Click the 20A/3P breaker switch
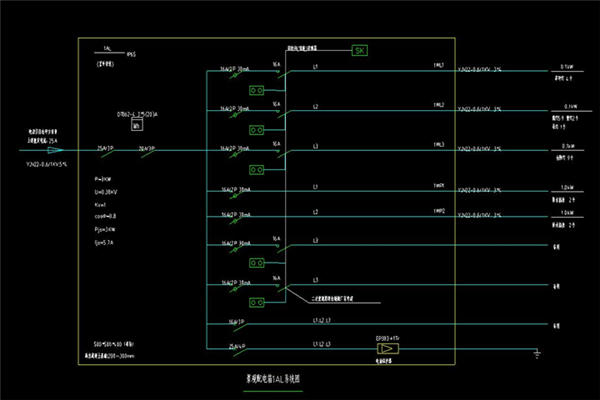 pyautogui.click(x=147, y=152)
